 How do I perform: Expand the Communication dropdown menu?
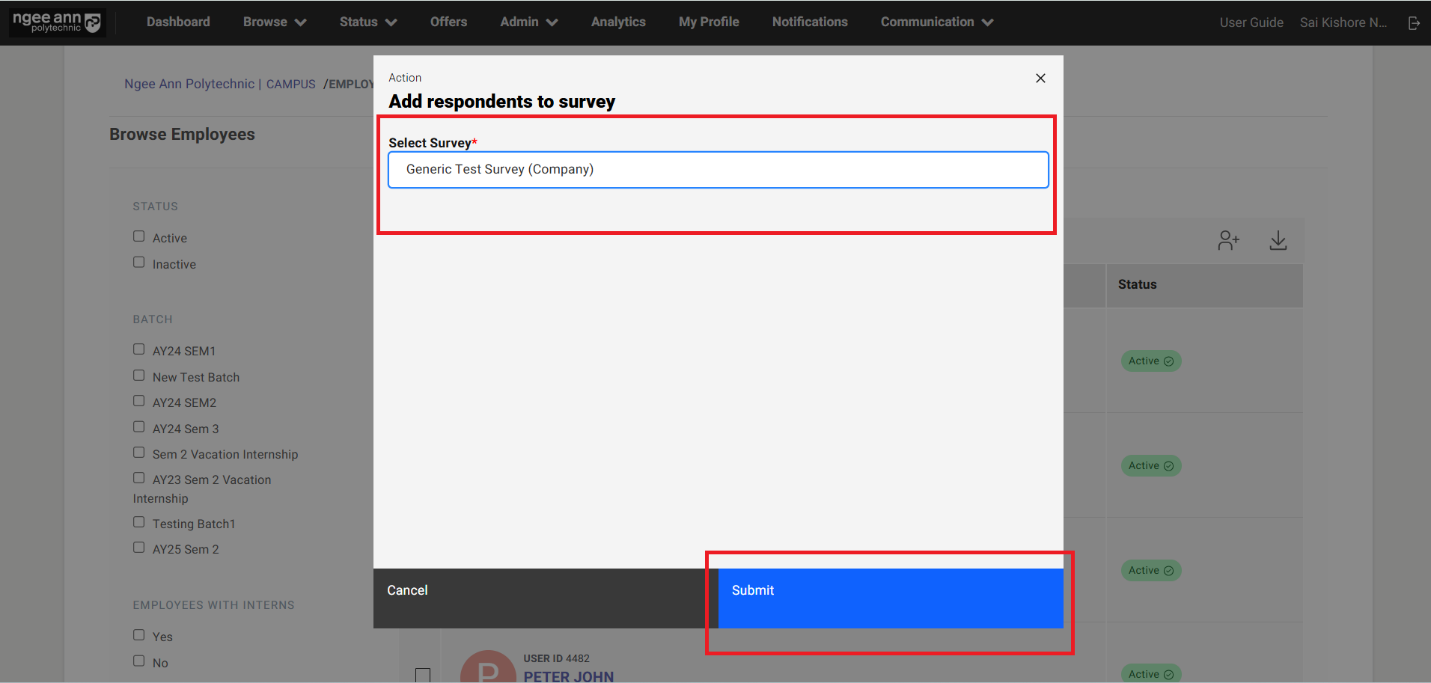936,22
